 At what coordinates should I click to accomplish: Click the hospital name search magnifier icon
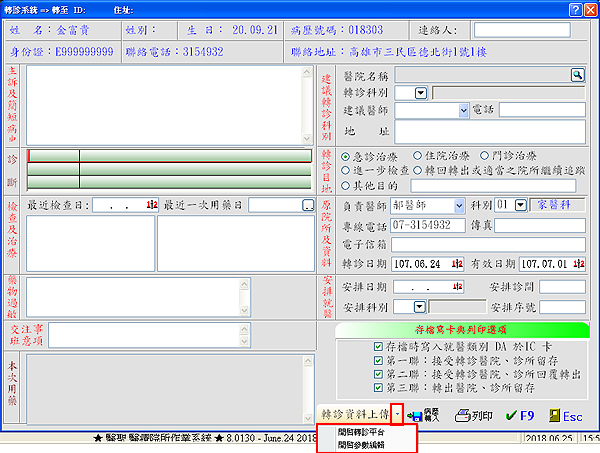tap(577, 75)
